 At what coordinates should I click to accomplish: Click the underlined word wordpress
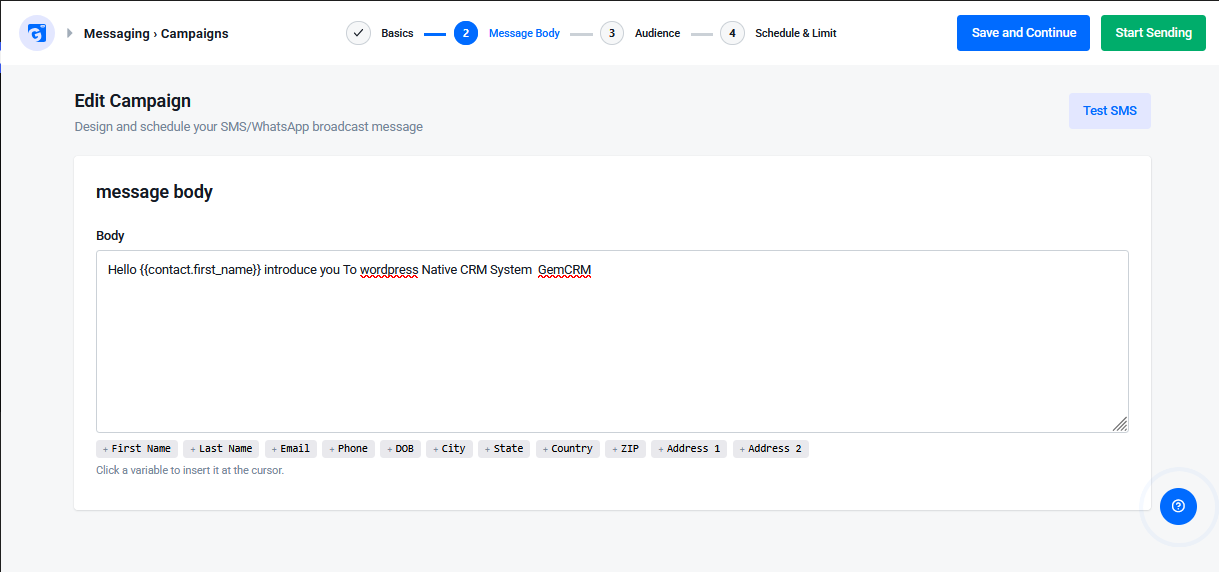click(x=389, y=270)
